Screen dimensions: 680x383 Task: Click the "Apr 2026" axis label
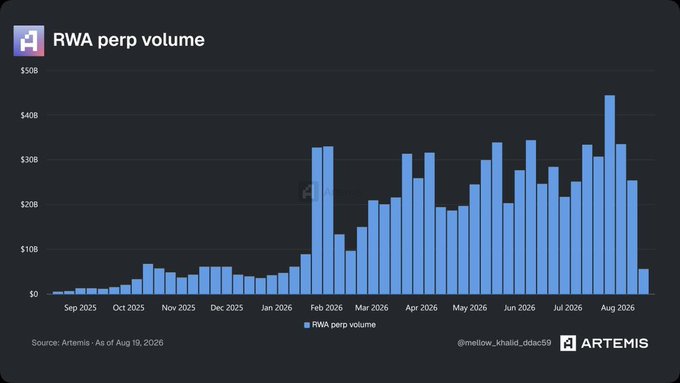click(x=422, y=308)
